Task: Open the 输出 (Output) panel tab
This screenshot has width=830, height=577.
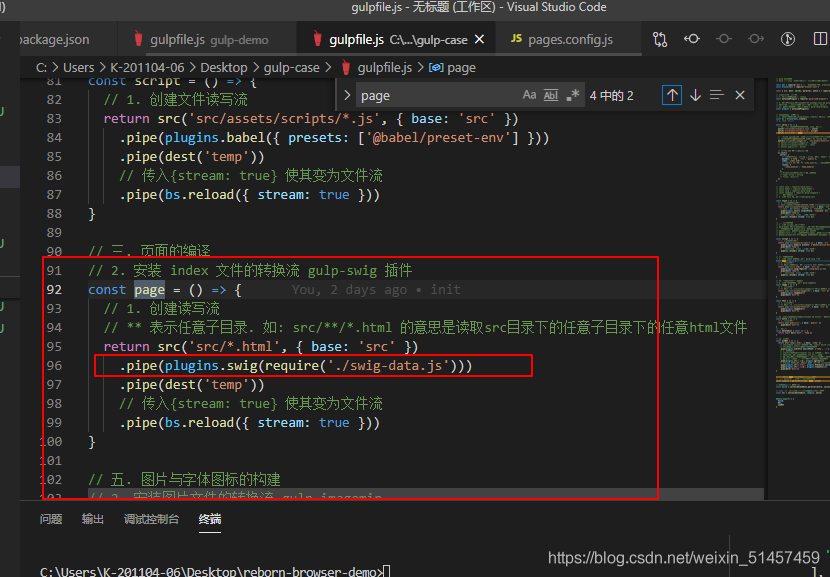Action: [x=93, y=519]
